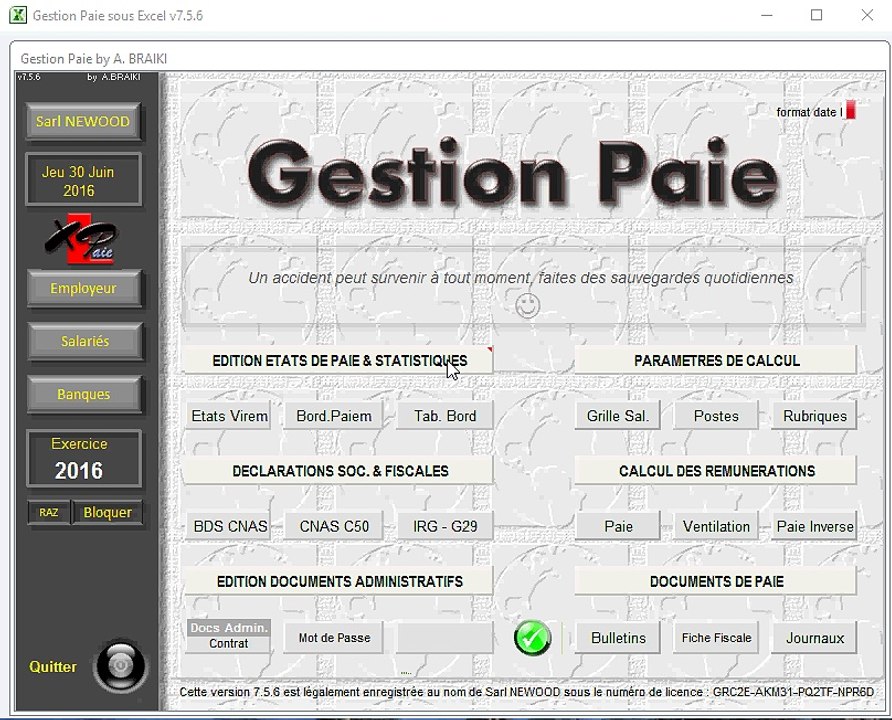This screenshot has height=720, width=892.
Task: Open the Banques section
Action: [84, 394]
